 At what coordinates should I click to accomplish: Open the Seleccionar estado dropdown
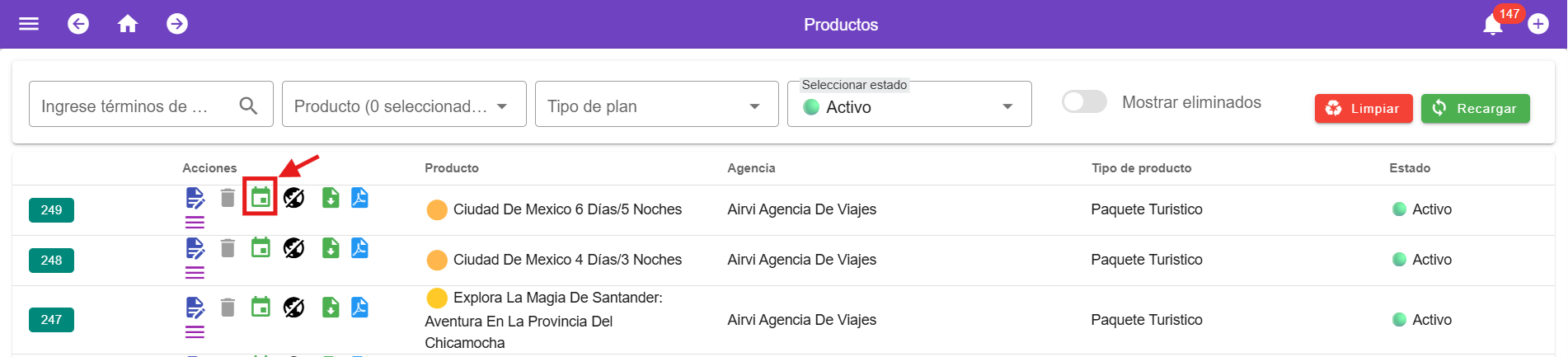tap(909, 106)
